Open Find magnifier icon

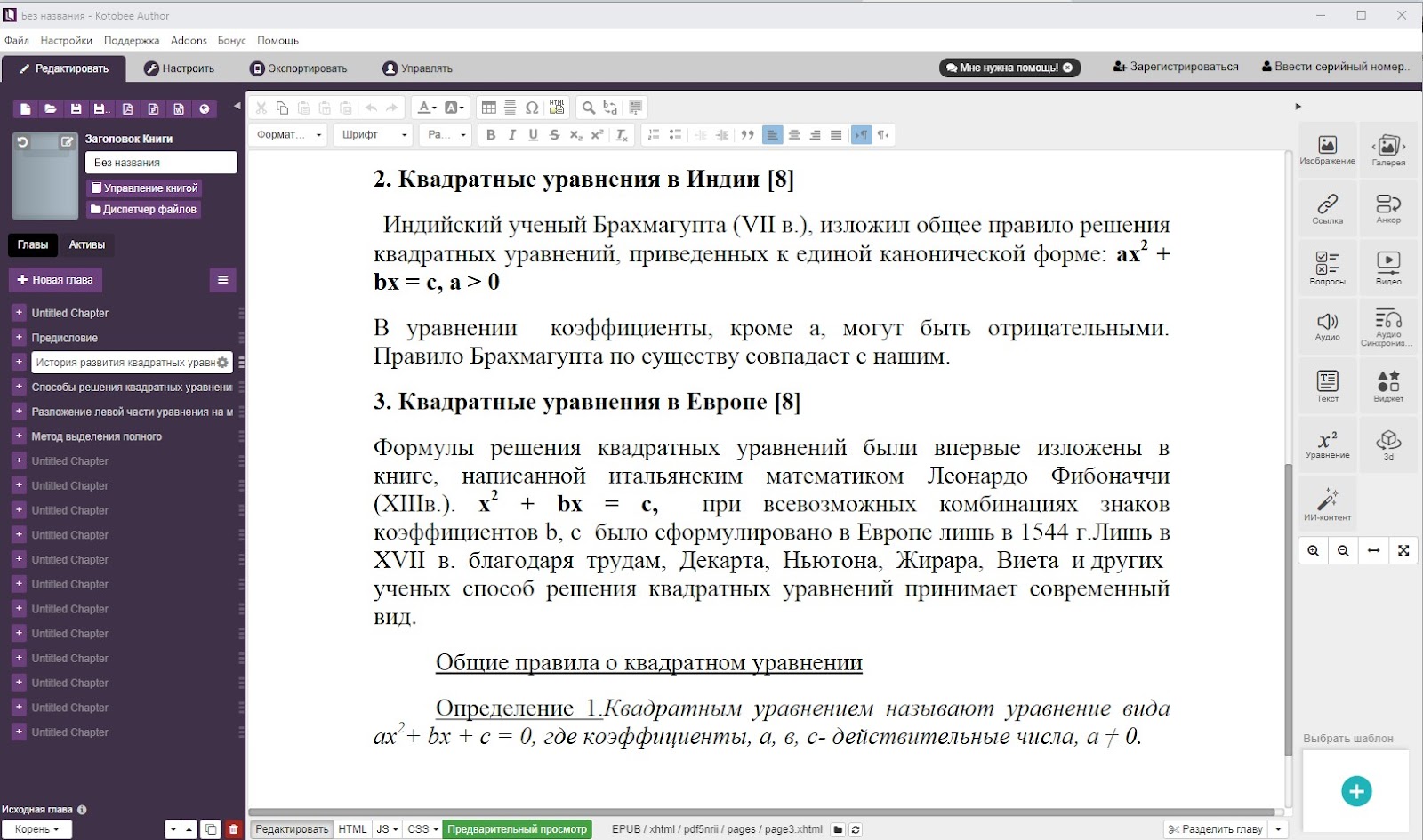point(589,108)
